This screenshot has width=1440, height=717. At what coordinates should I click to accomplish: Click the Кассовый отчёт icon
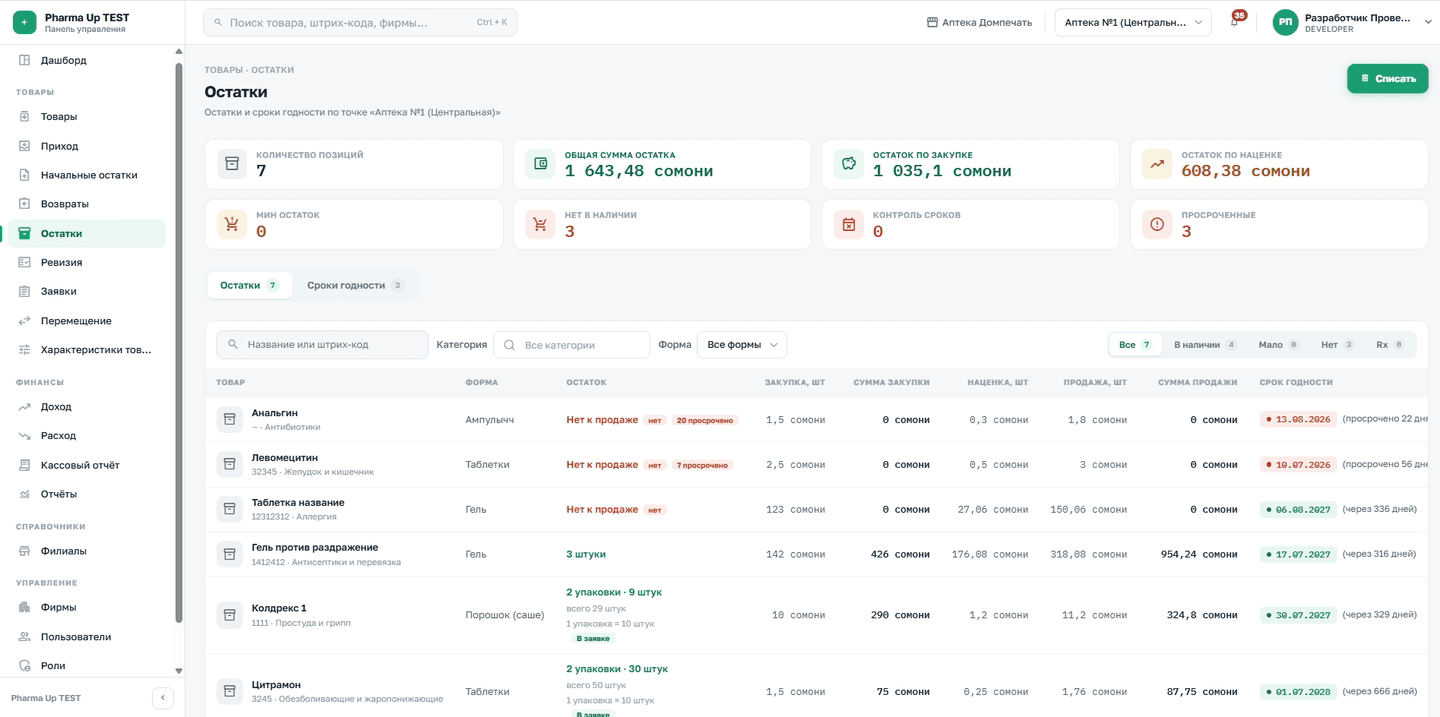click(25, 465)
